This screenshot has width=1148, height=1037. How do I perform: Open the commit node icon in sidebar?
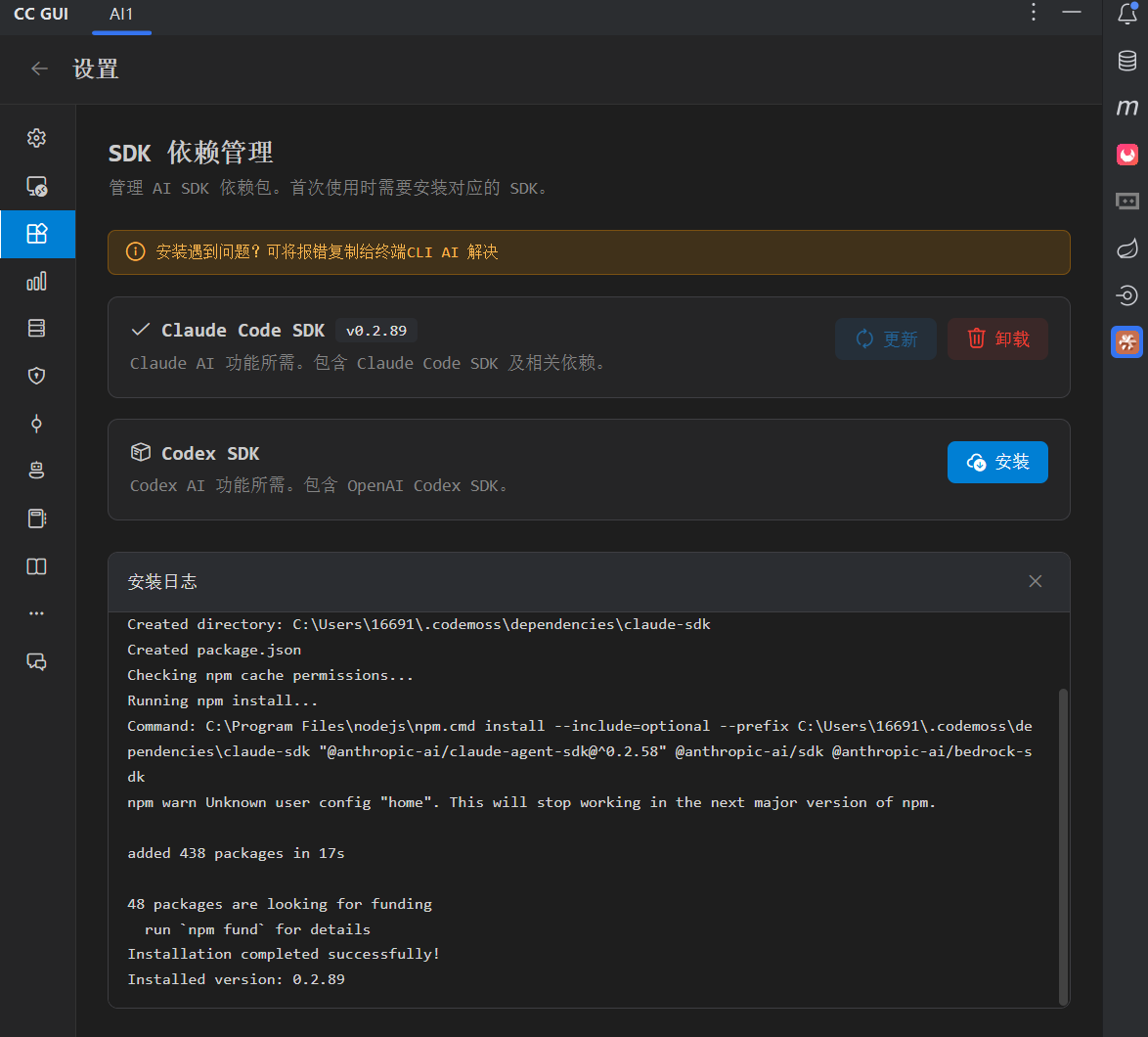[36, 424]
